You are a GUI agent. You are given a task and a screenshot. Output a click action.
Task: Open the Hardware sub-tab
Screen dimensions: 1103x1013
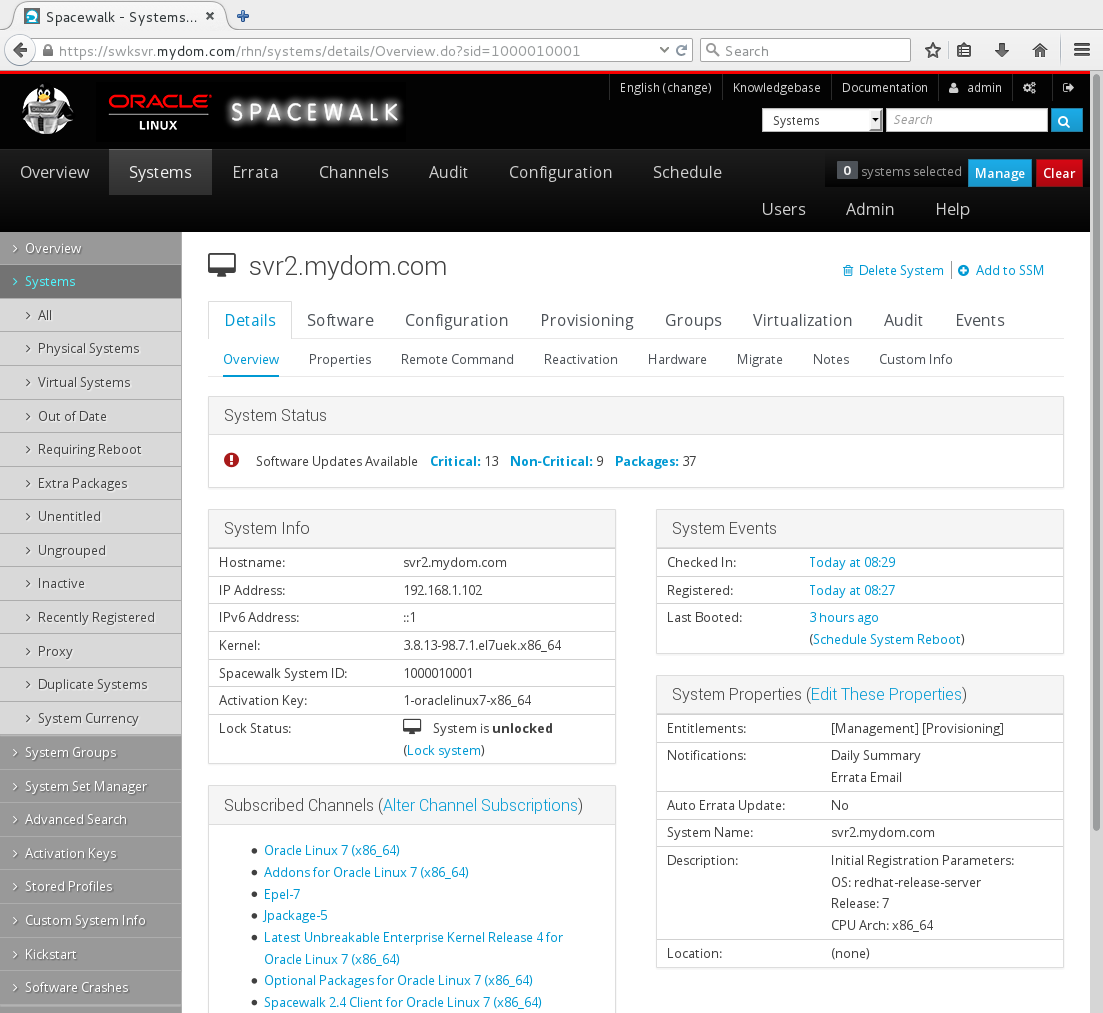[x=677, y=359]
